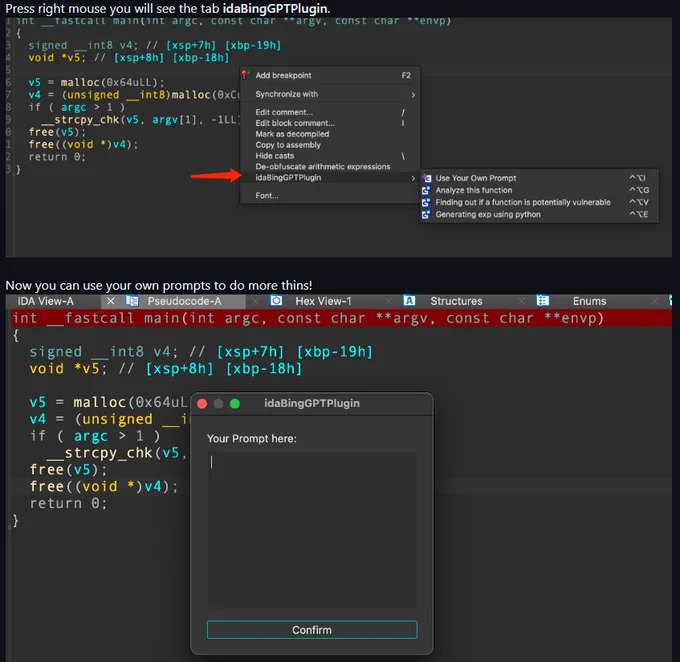Click the green zoom button of plugin dialog
Viewport: 680px width, 662px height.
[235, 404]
